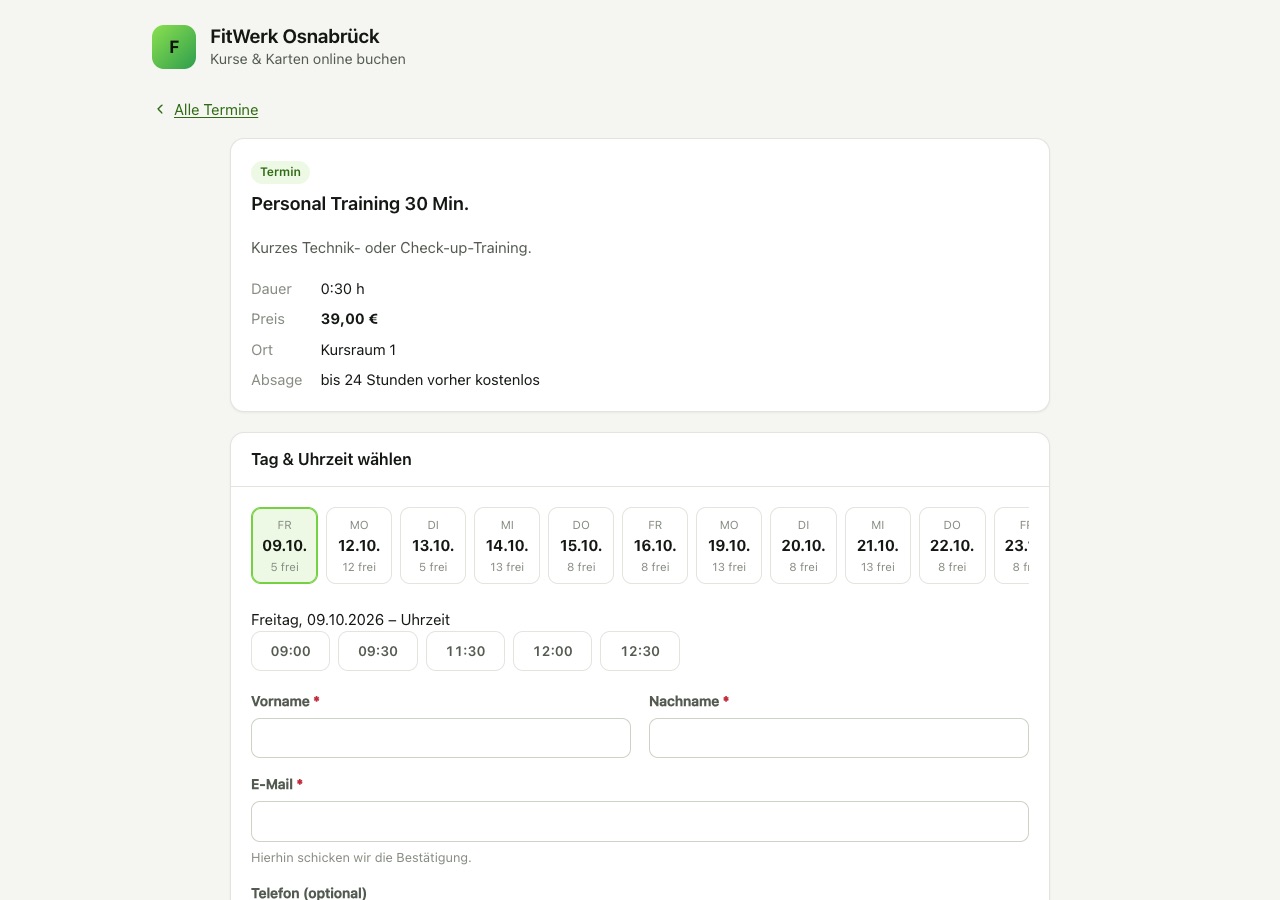Select Thursday 15.10. date tile
The width and height of the screenshot is (1280, 900).
[x=581, y=545]
